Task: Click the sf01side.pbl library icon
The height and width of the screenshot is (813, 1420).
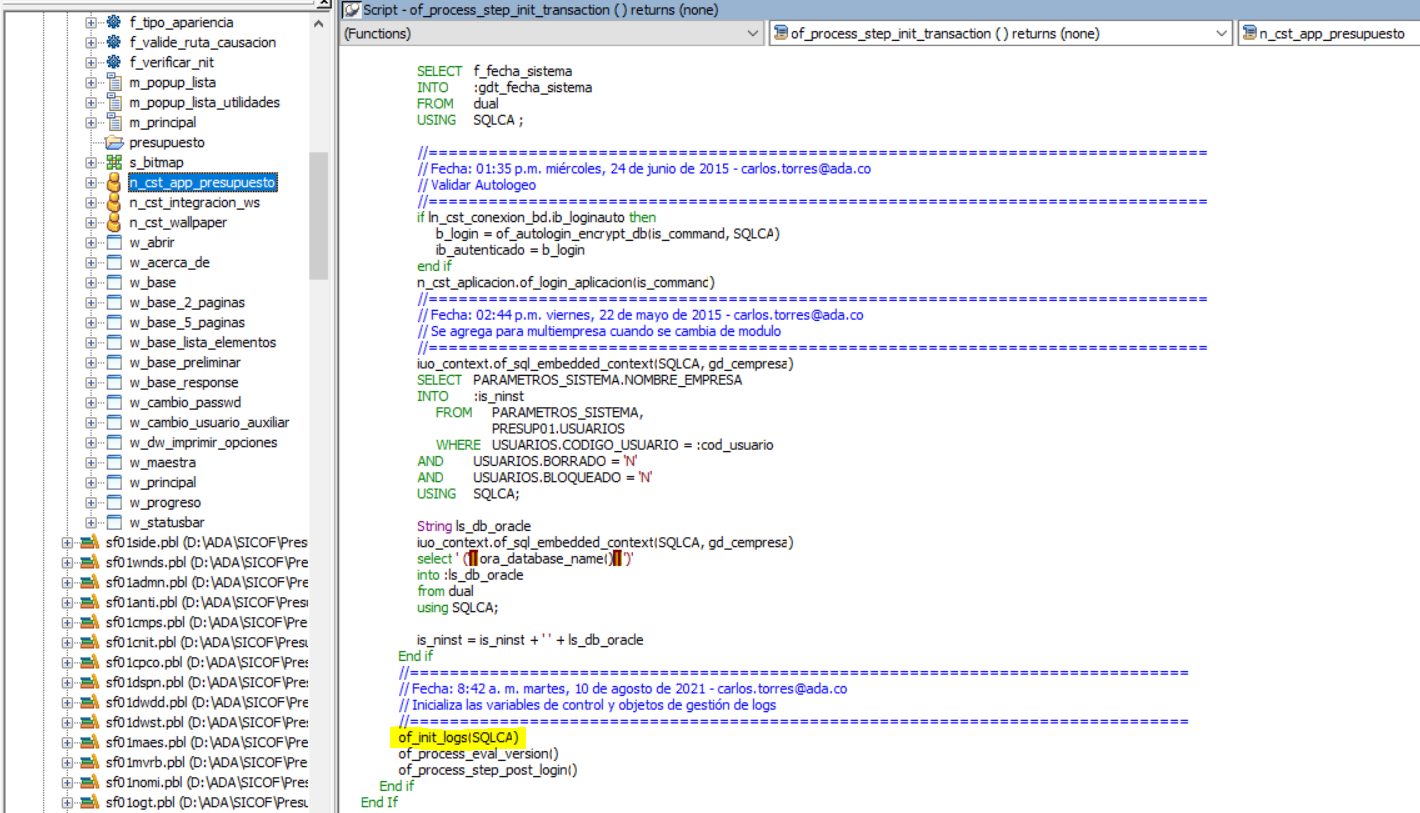Action: [90, 542]
